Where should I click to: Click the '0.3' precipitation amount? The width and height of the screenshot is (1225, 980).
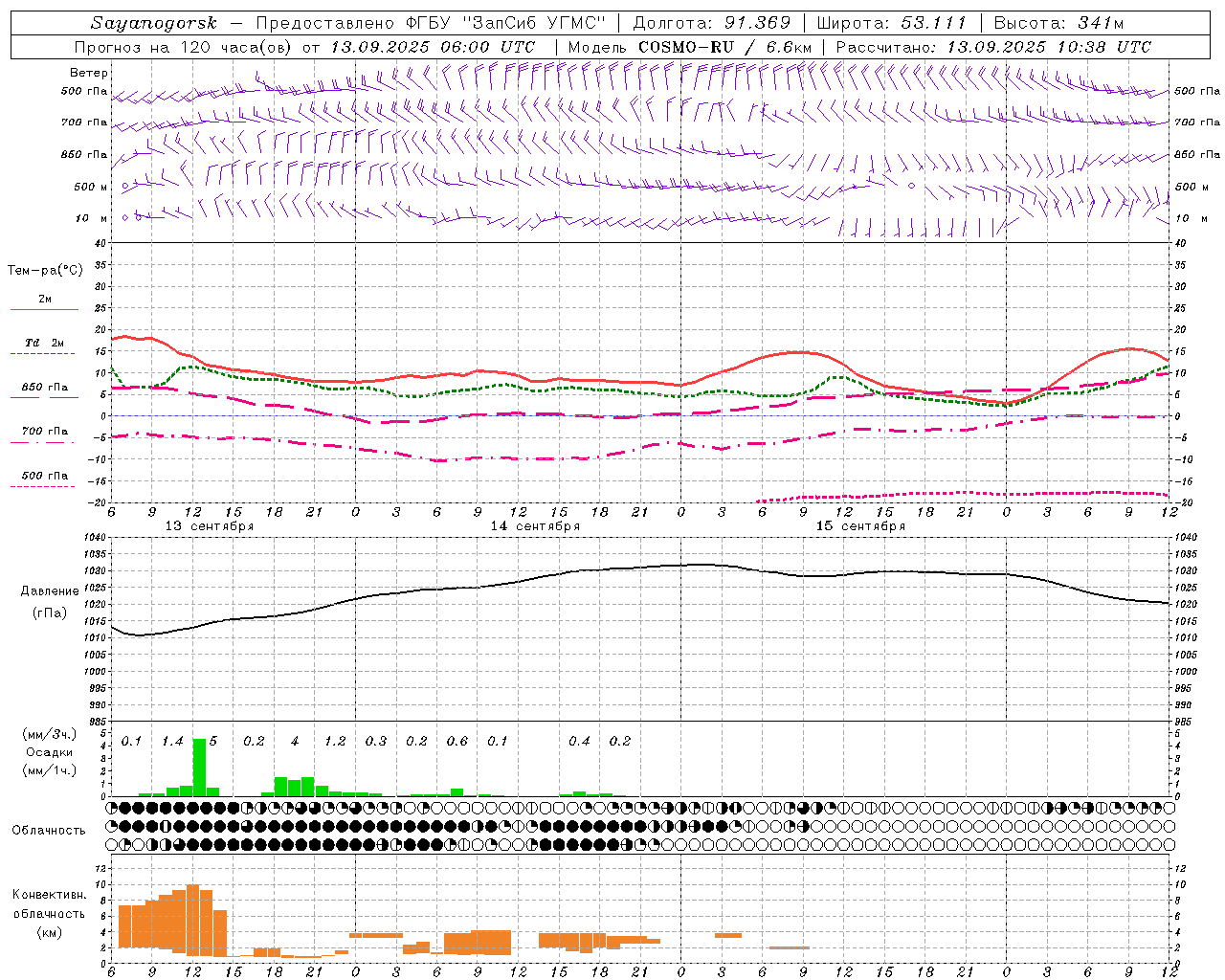coord(376,742)
